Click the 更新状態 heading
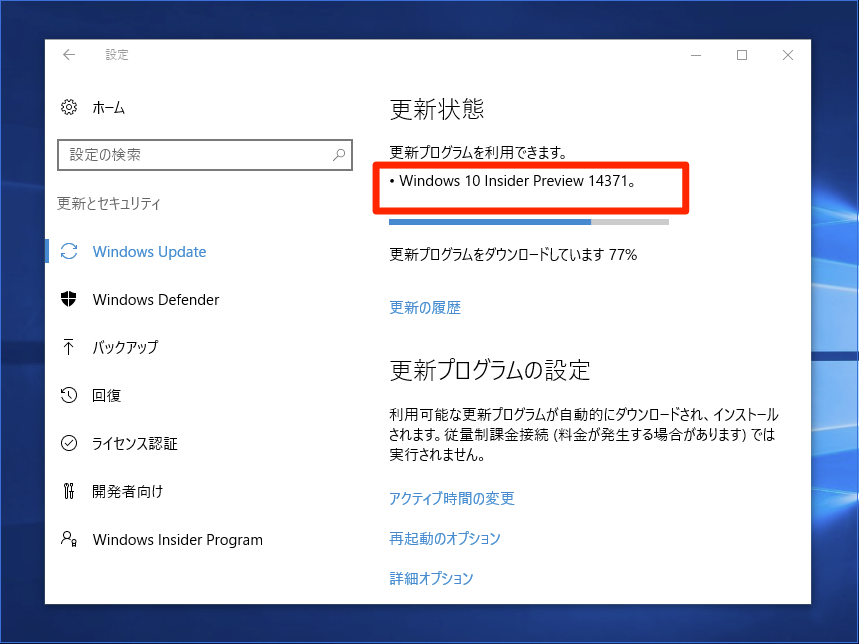Viewport: 859px width, 644px height. click(x=437, y=109)
